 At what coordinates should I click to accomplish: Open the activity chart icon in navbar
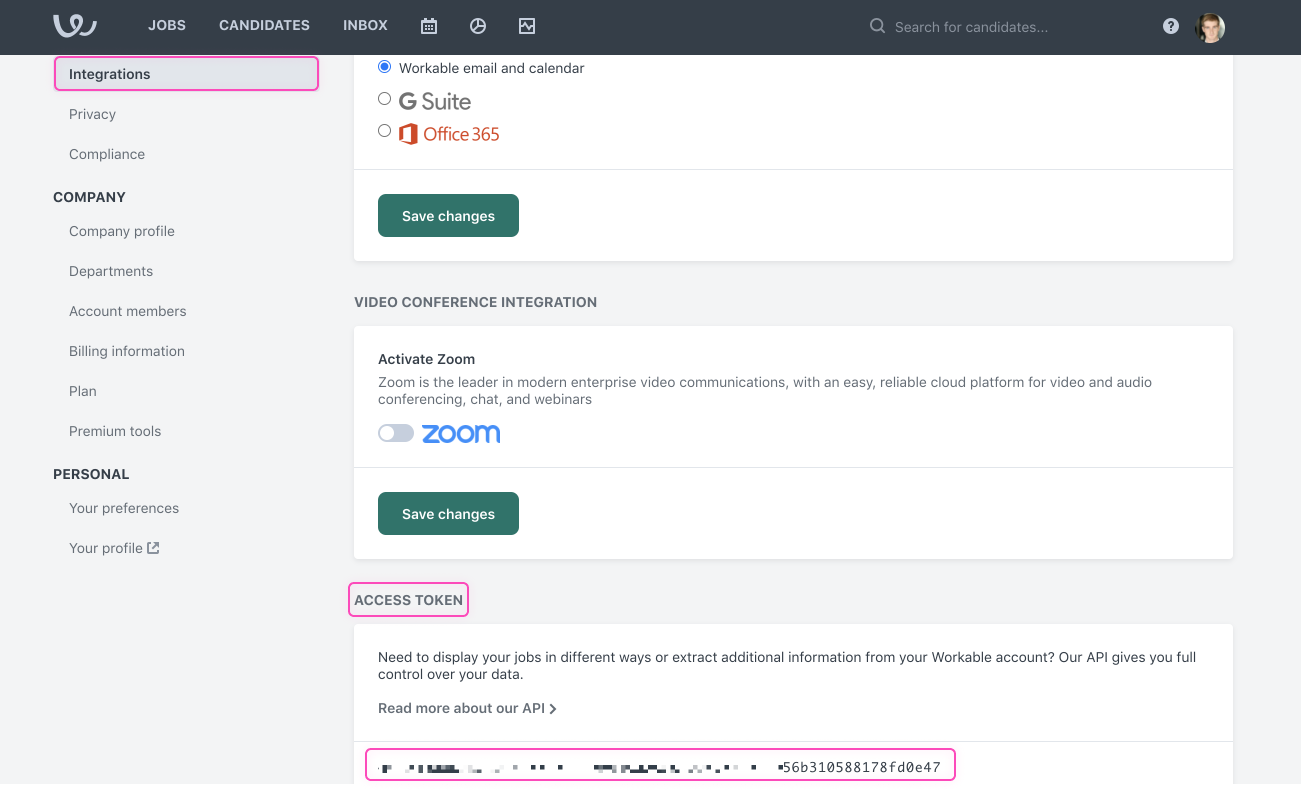click(527, 26)
